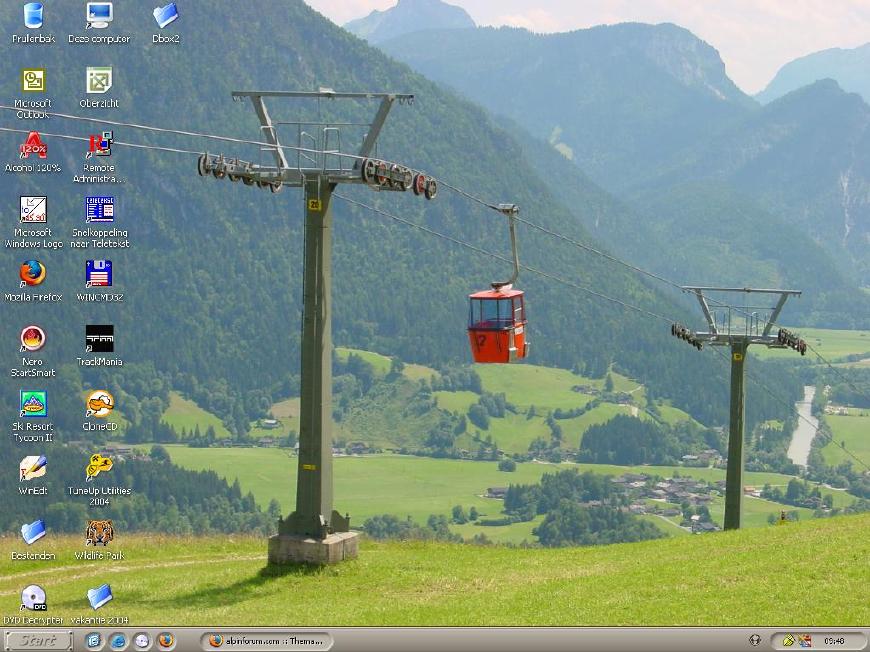This screenshot has width=870, height=652.
Task: Open Remote Administrator shortcut
Action: click(99, 146)
